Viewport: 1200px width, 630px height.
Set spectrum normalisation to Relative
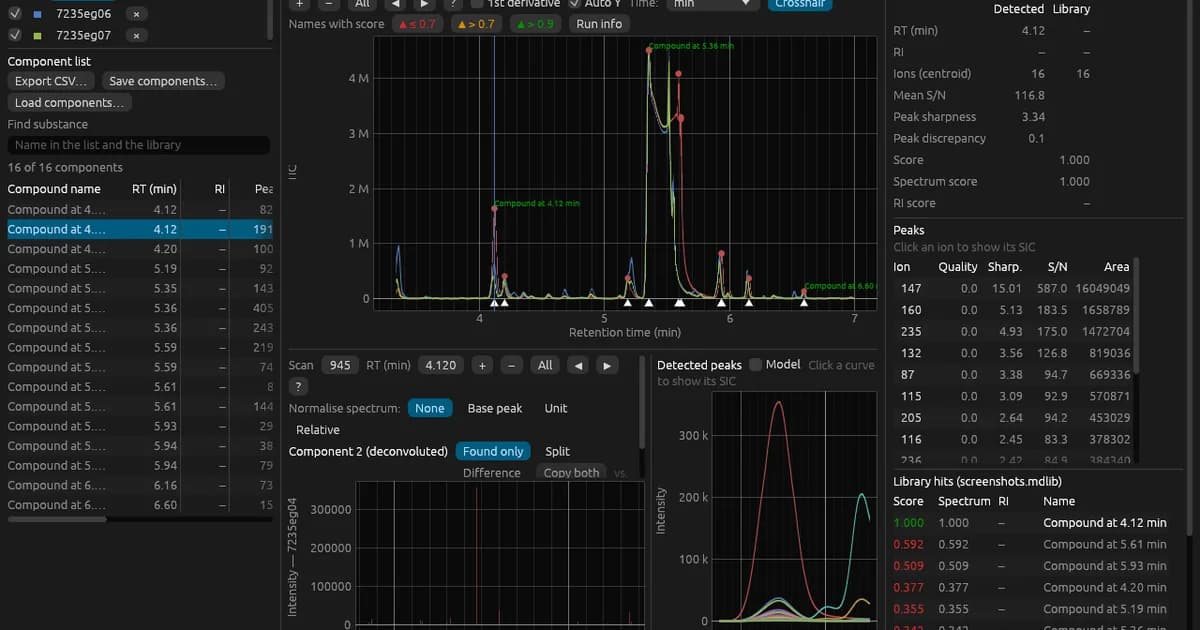click(x=318, y=430)
